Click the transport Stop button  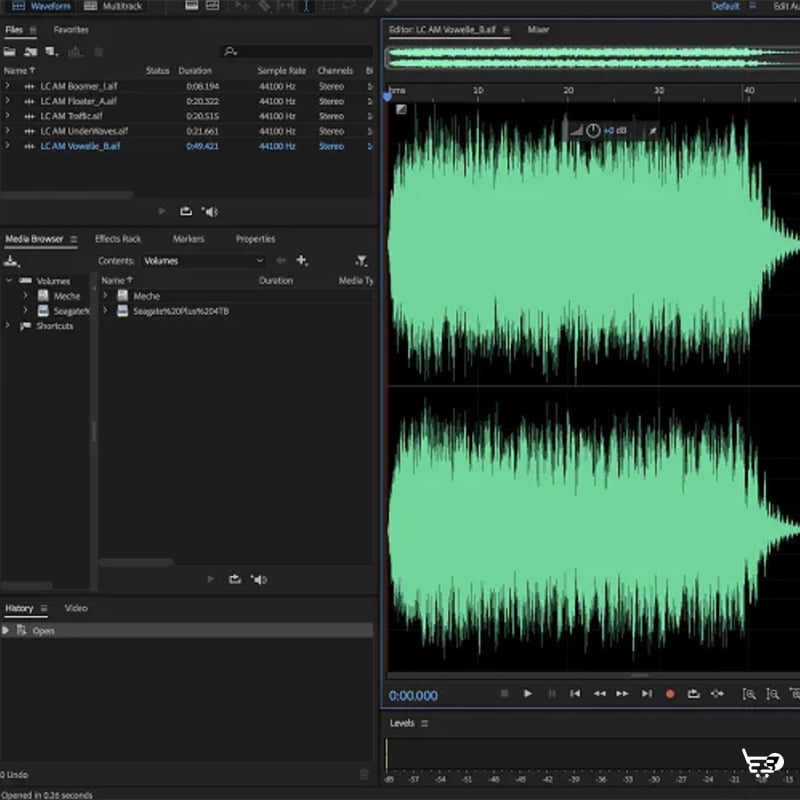(x=504, y=693)
